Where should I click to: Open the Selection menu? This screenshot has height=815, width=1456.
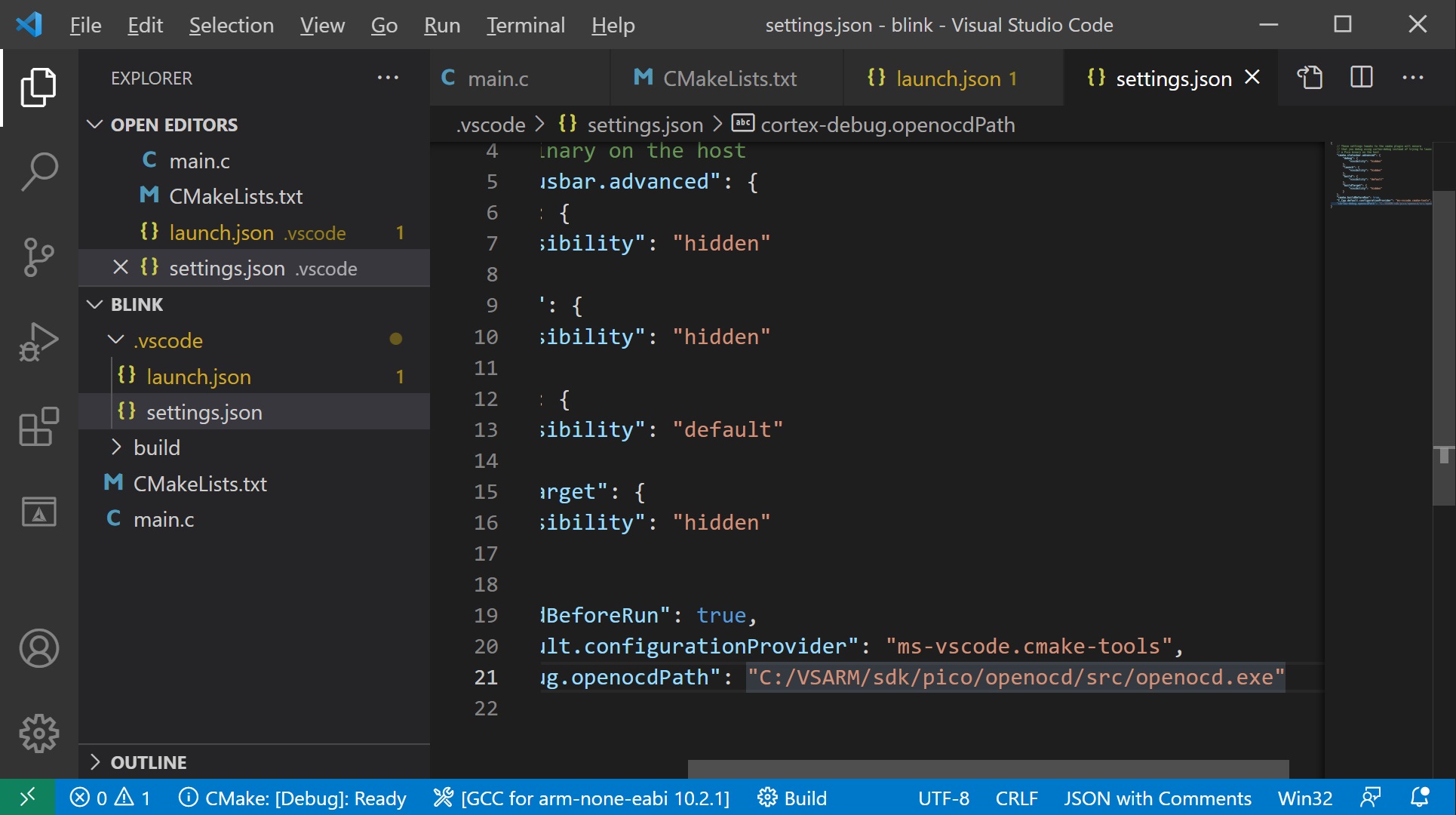pos(231,25)
